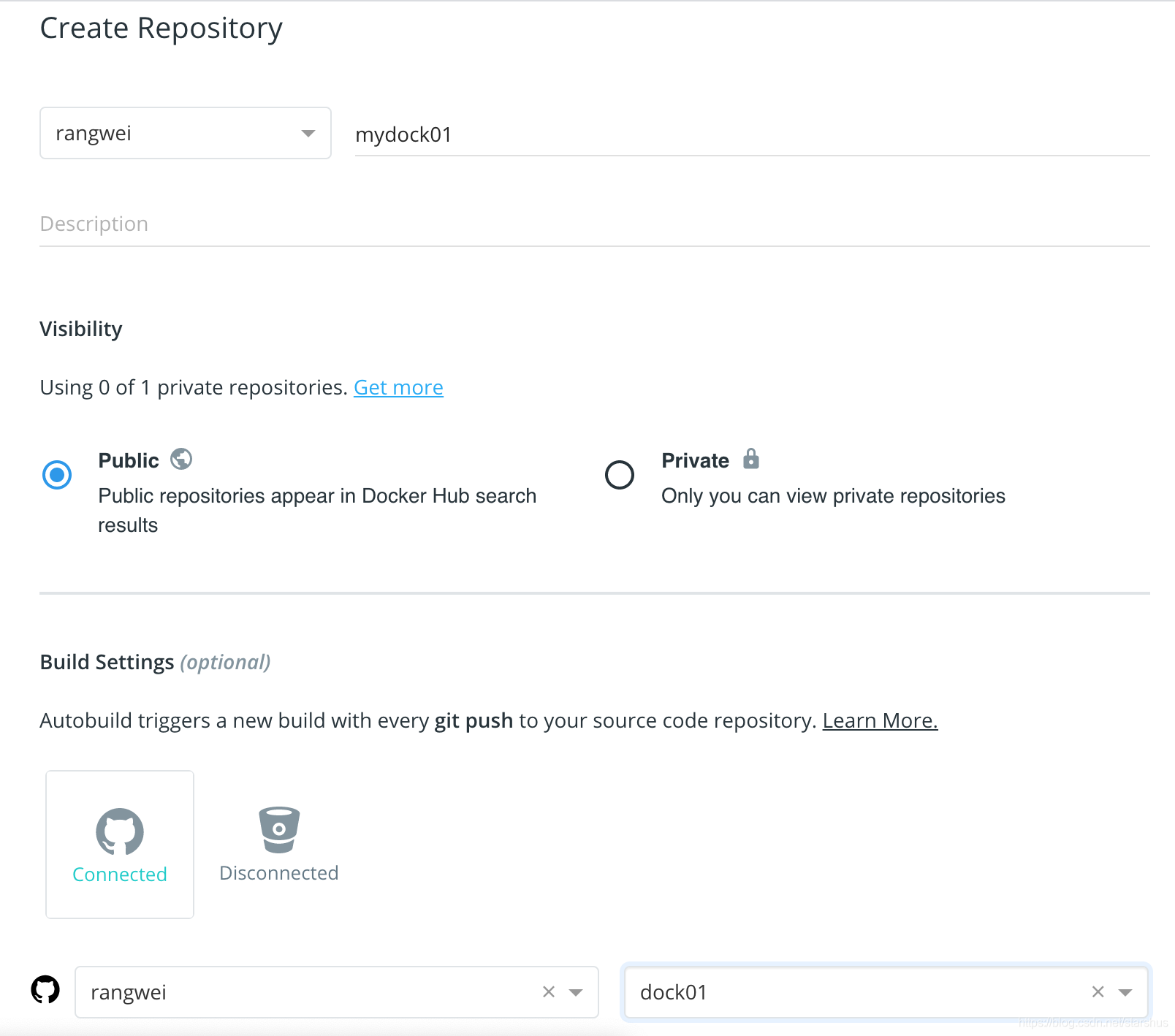1175x1036 pixels.
Task: Open the Get more private repositories link
Action: tap(398, 387)
